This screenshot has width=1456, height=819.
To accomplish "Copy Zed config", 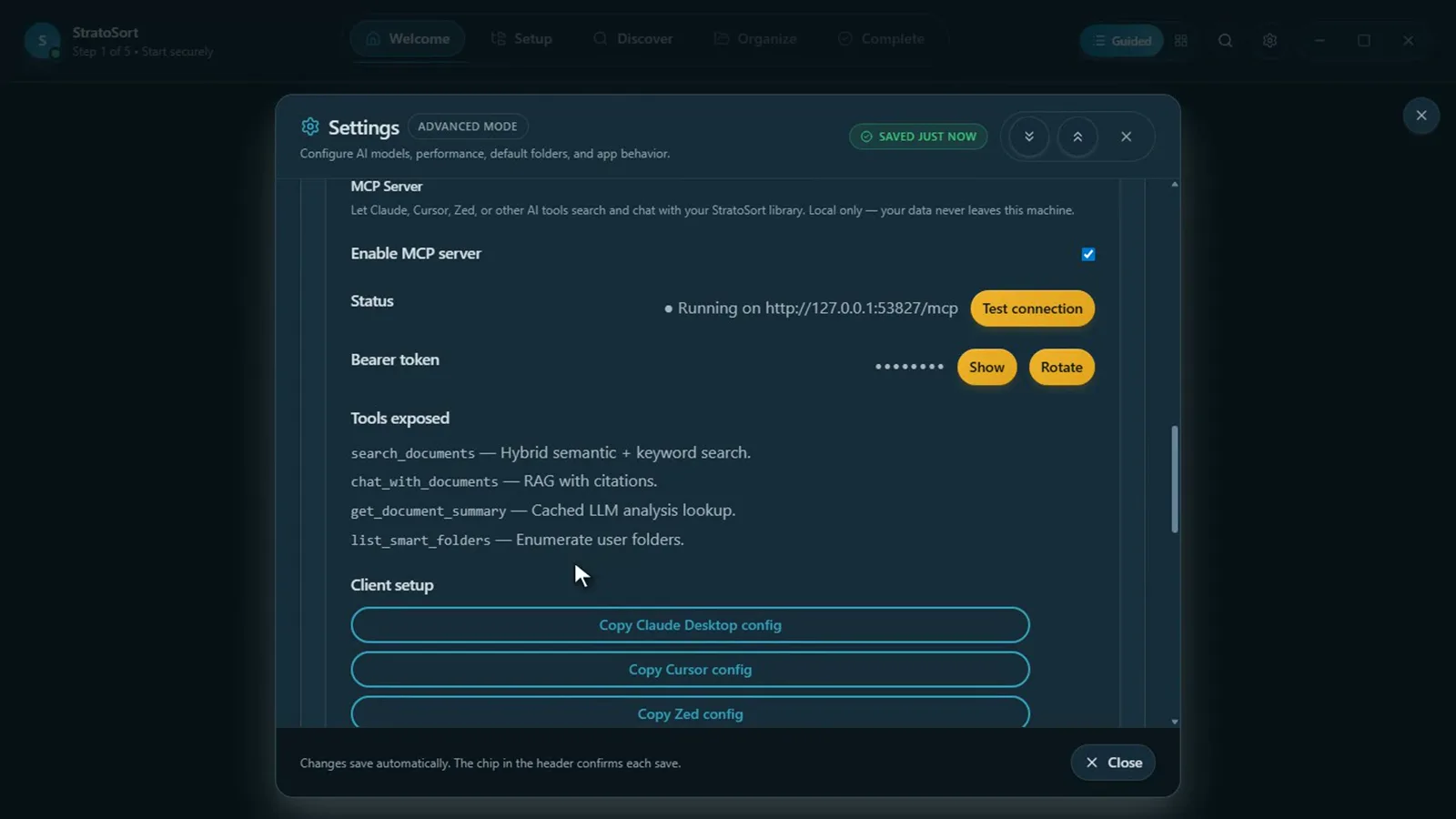I will (x=690, y=713).
